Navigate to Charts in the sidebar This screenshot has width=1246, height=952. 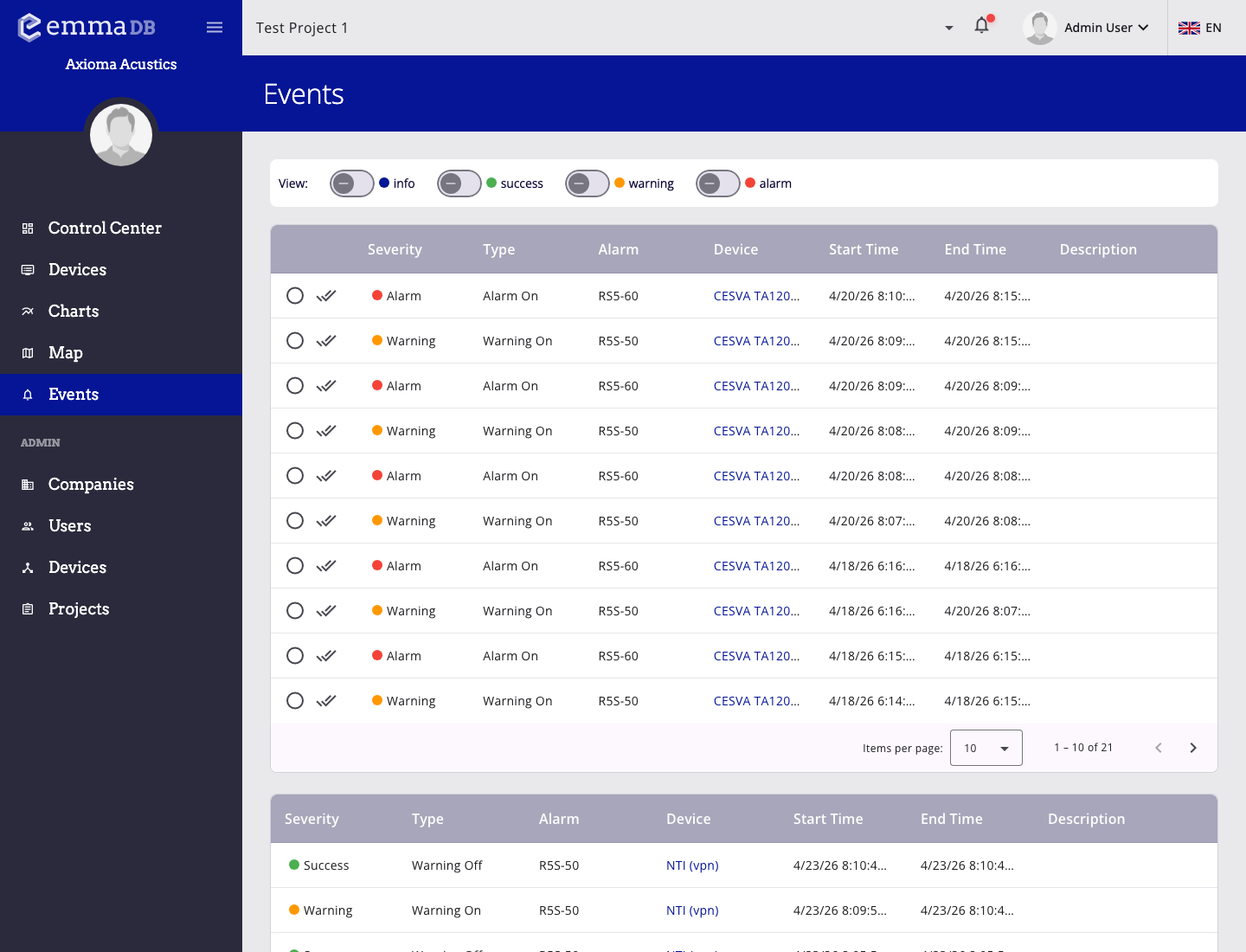point(74,312)
